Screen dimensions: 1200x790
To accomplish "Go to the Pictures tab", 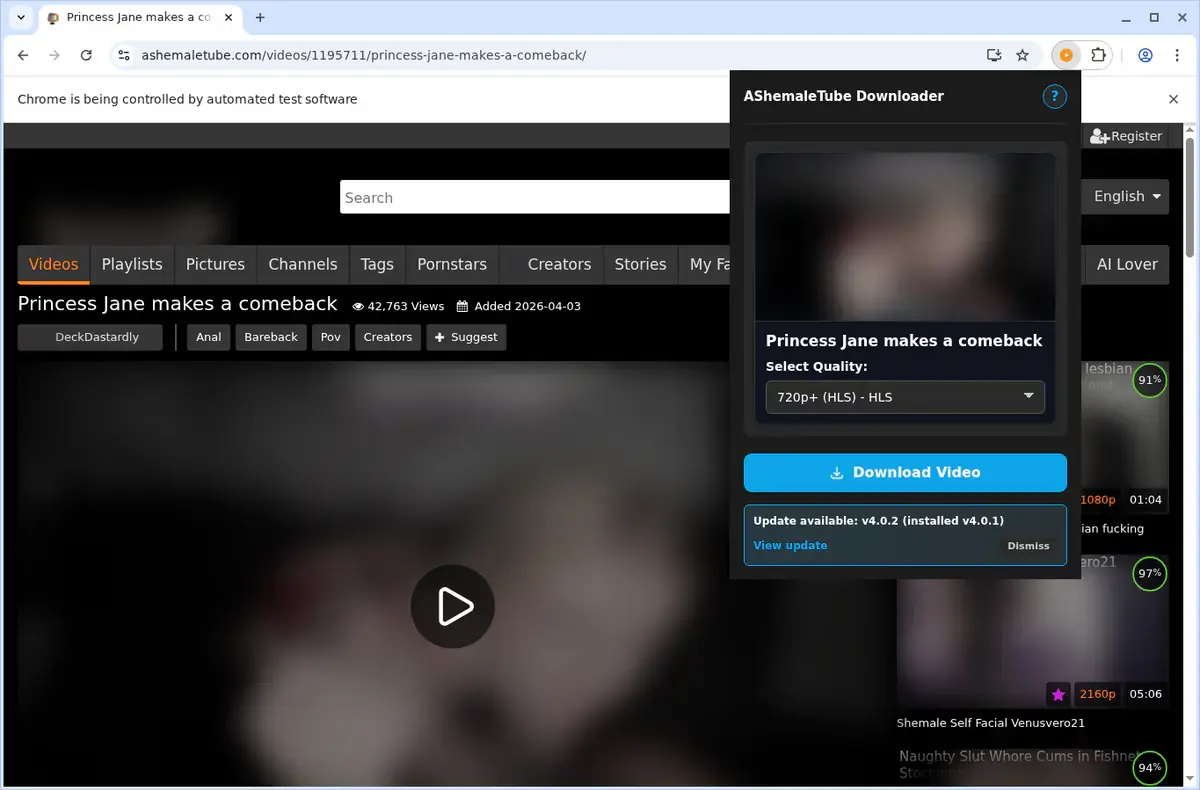I will pos(215,264).
